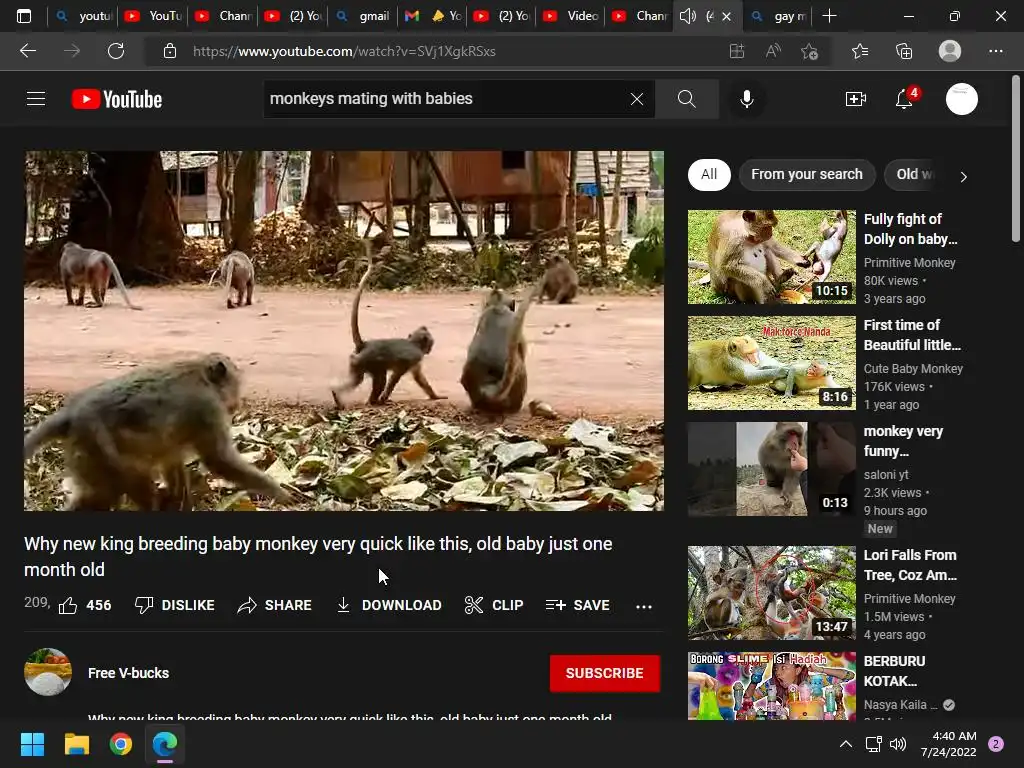Open the monkey very funny thumbnail
The image size is (1024, 768).
click(x=771, y=469)
